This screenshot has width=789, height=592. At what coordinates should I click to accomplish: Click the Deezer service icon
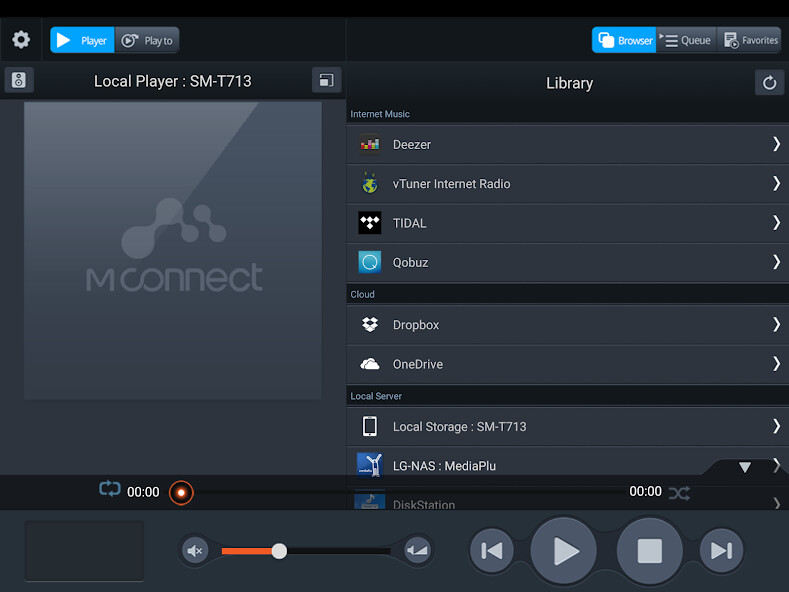(370, 144)
